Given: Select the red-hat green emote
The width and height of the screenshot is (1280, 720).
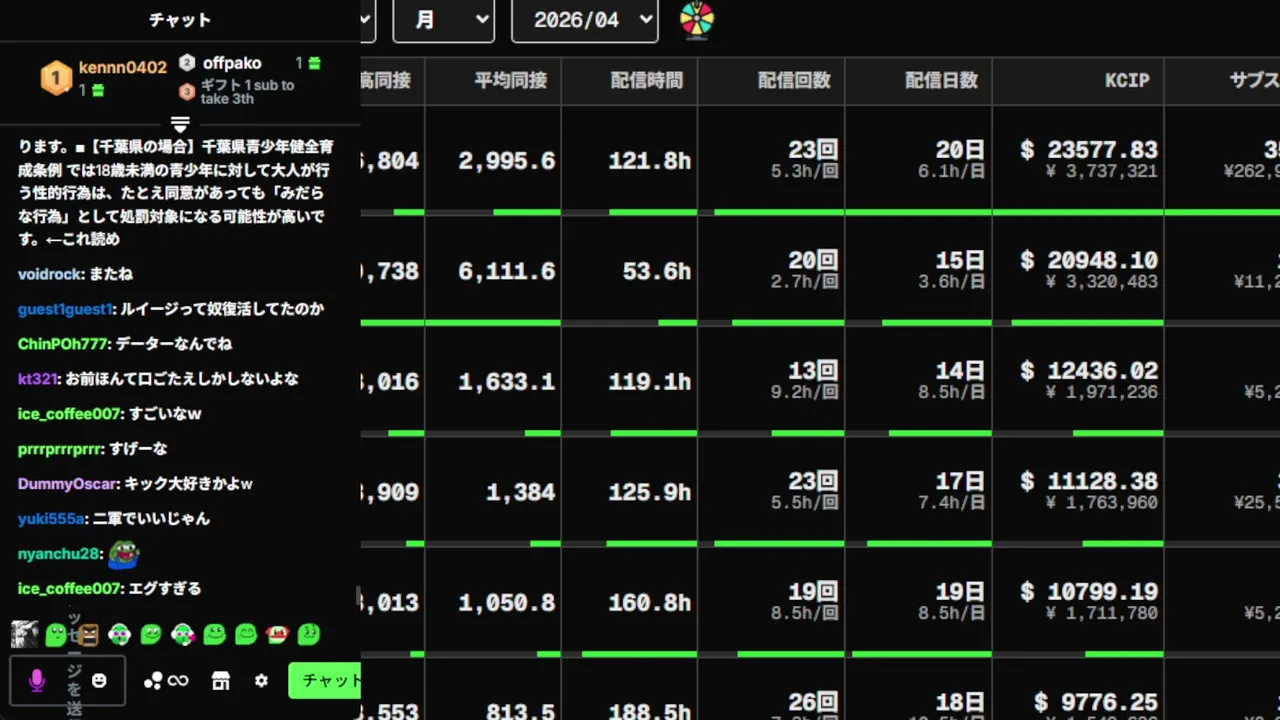Looking at the screenshot, I should [277, 634].
